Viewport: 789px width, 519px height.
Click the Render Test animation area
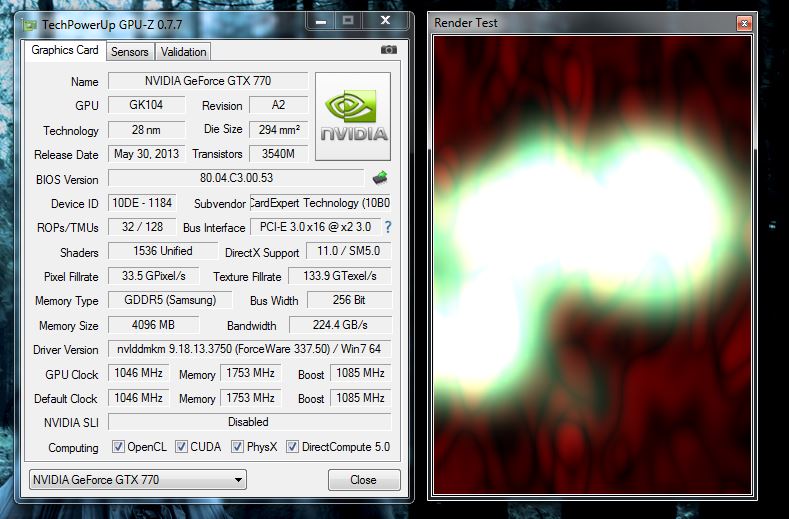click(592, 265)
